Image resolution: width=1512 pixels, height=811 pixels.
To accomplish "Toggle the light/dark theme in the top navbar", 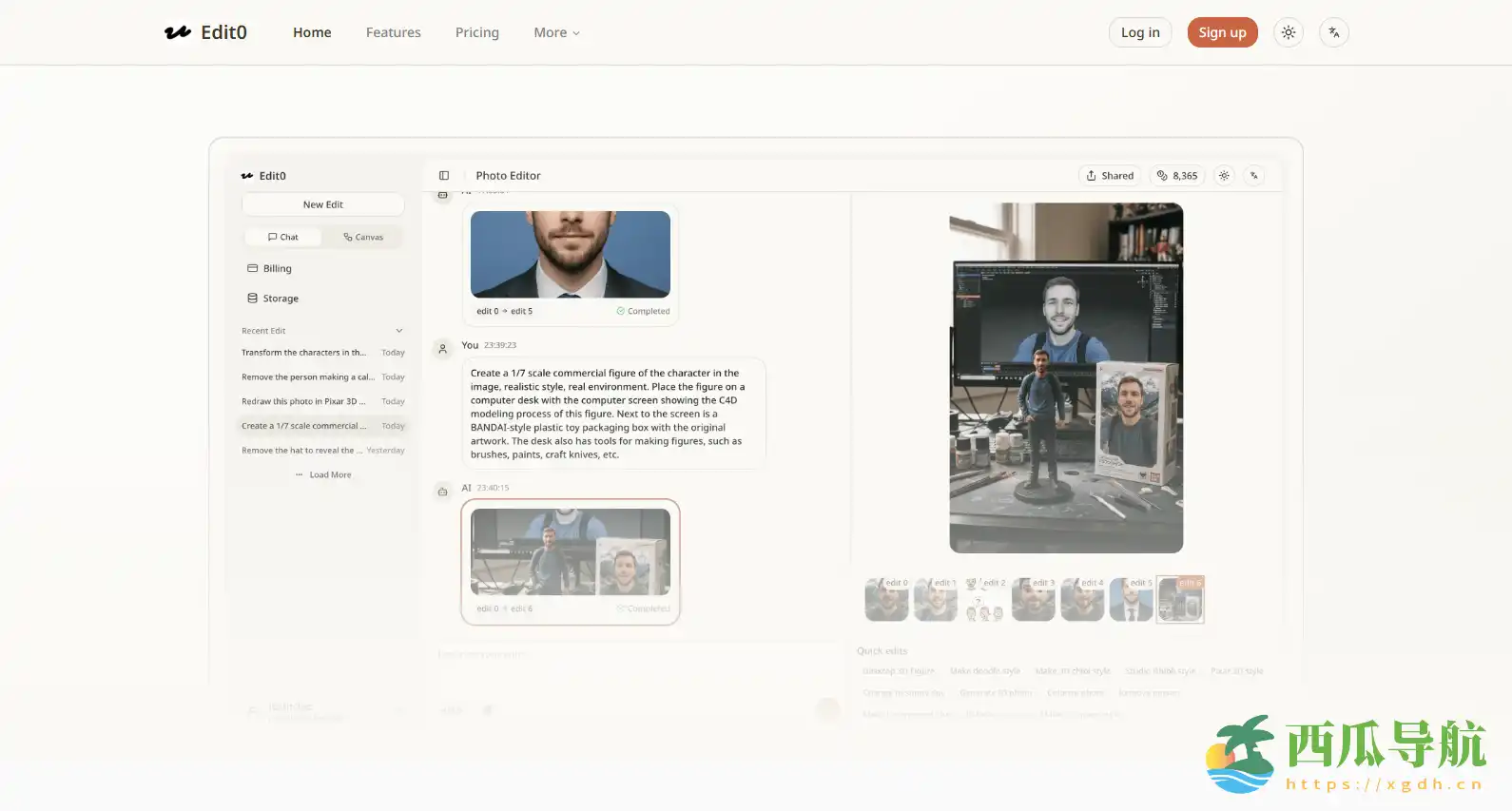I will coord(1288,32).
